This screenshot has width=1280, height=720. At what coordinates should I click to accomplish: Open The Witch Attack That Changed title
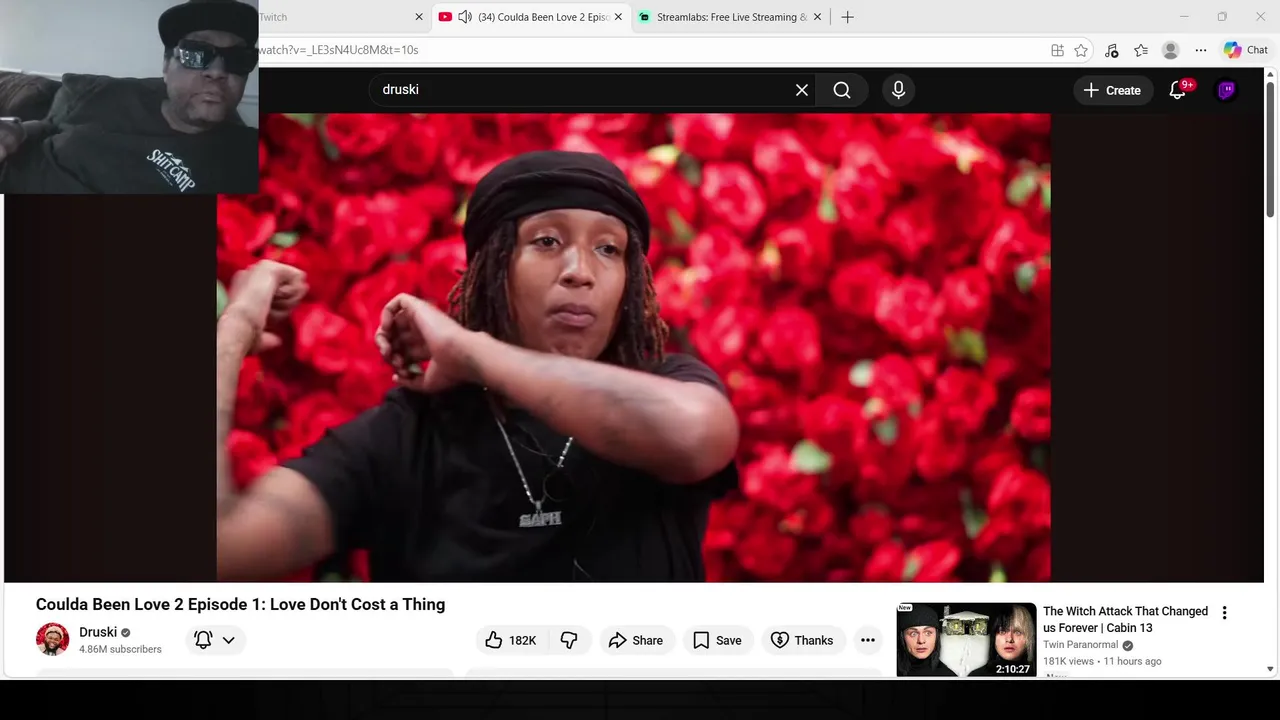[x=1125, y=619]
